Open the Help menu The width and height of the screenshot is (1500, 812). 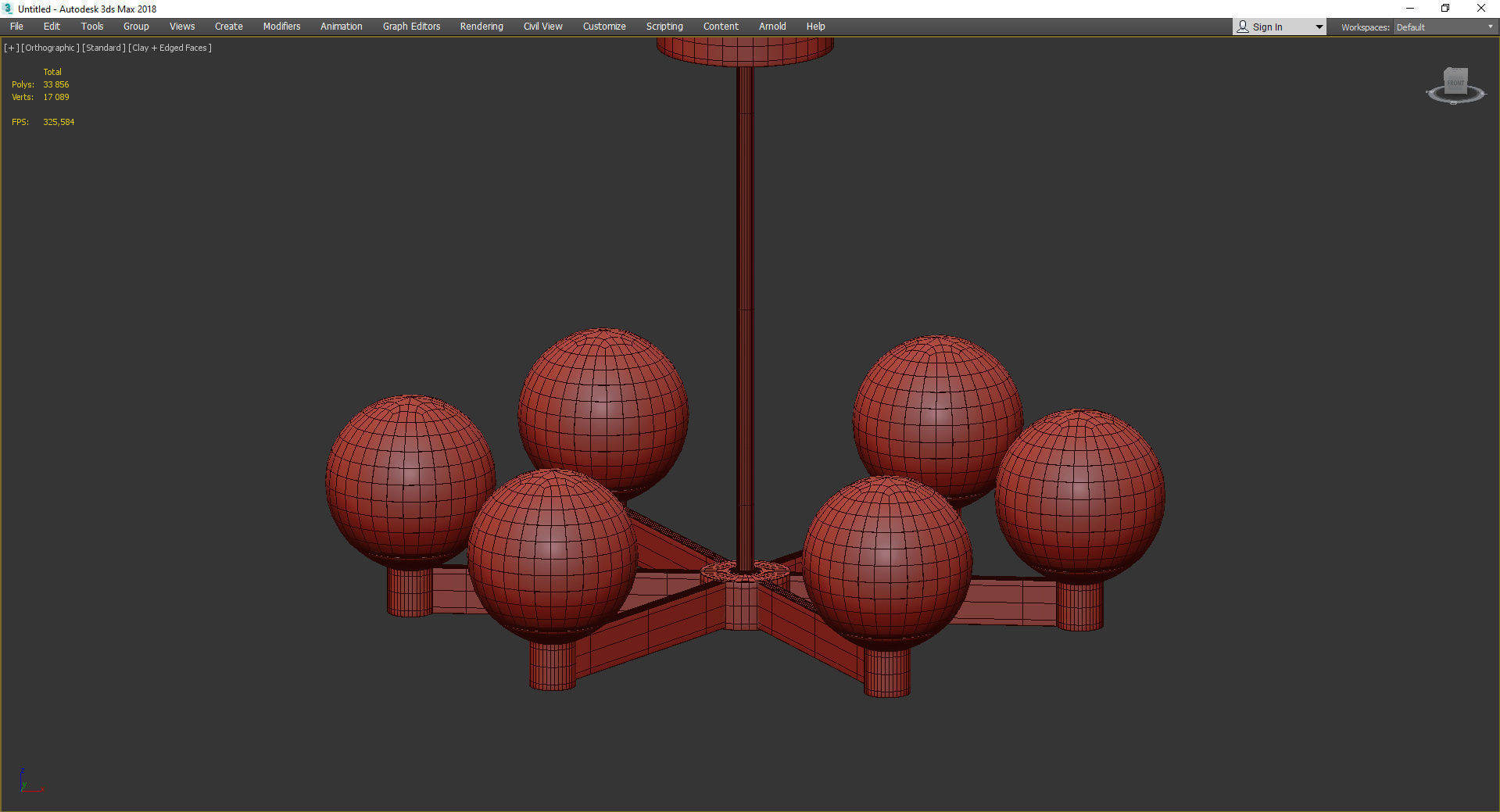point(815,27)
